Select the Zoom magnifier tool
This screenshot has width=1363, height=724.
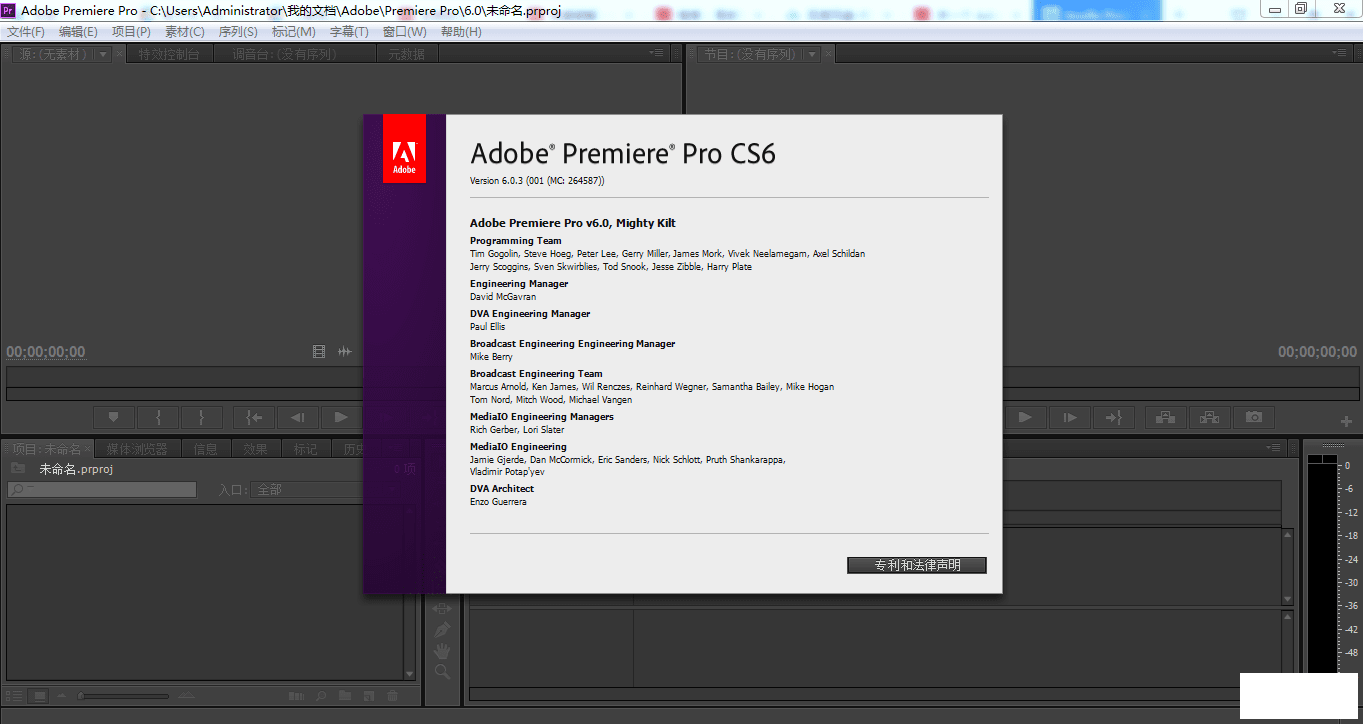[442, 672]
